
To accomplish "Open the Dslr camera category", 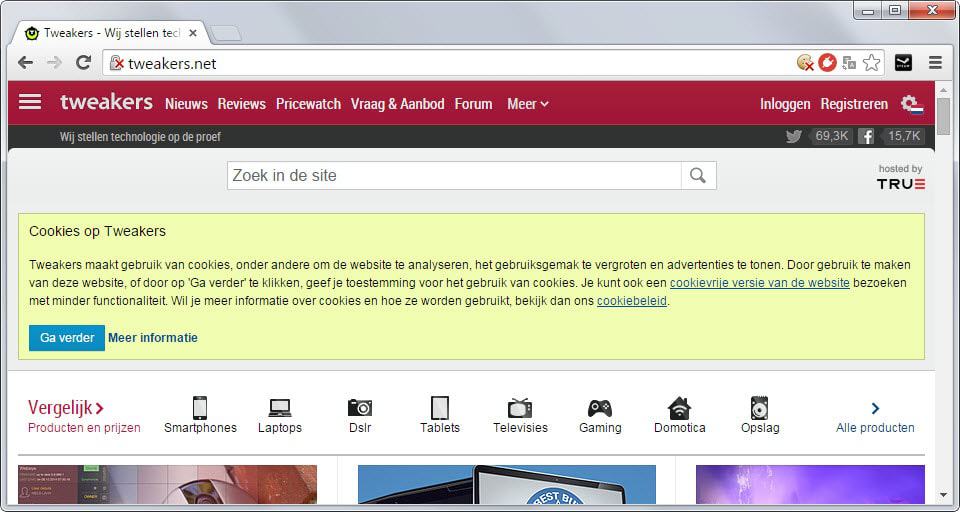I will 360,408.
